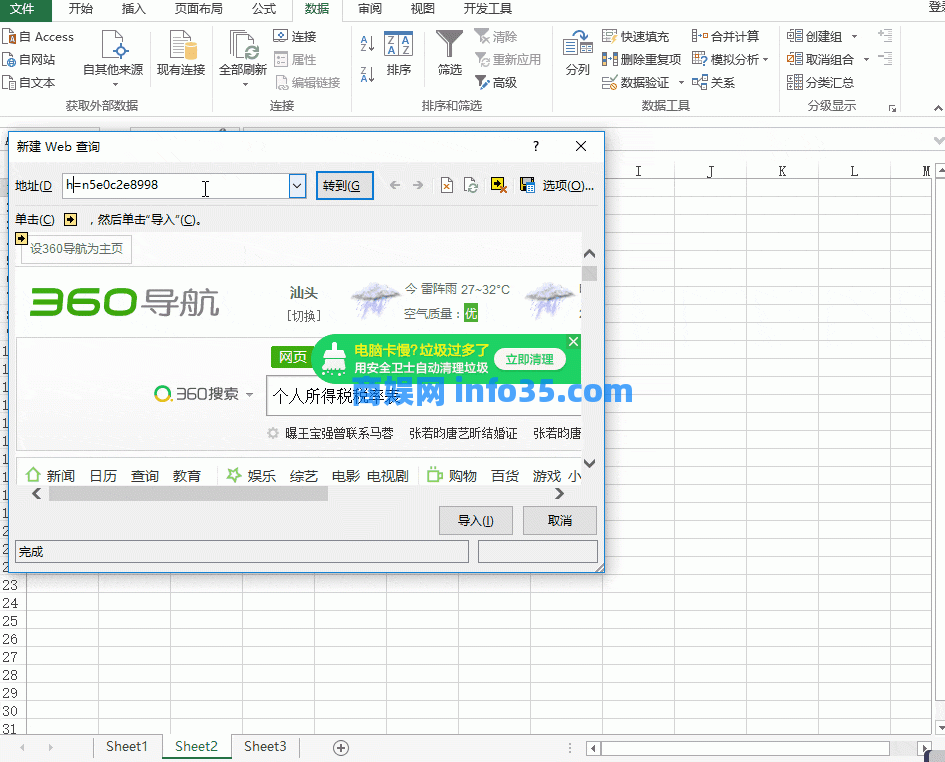Open 现有连接 connections
The width and height of the screenshot is (945, 762).
click(181, 54)
